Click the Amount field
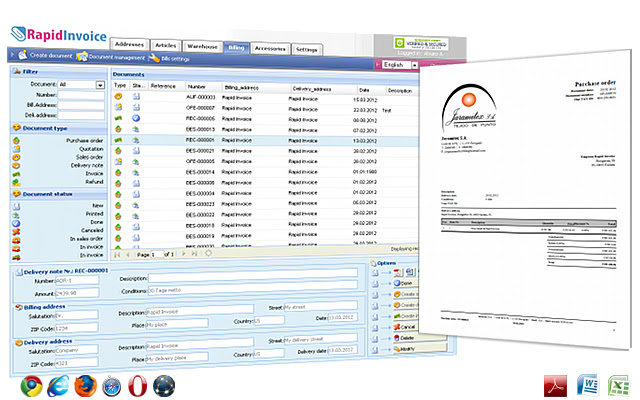The width and height of the screenshot is (640, 400). (x=77, y=293)
